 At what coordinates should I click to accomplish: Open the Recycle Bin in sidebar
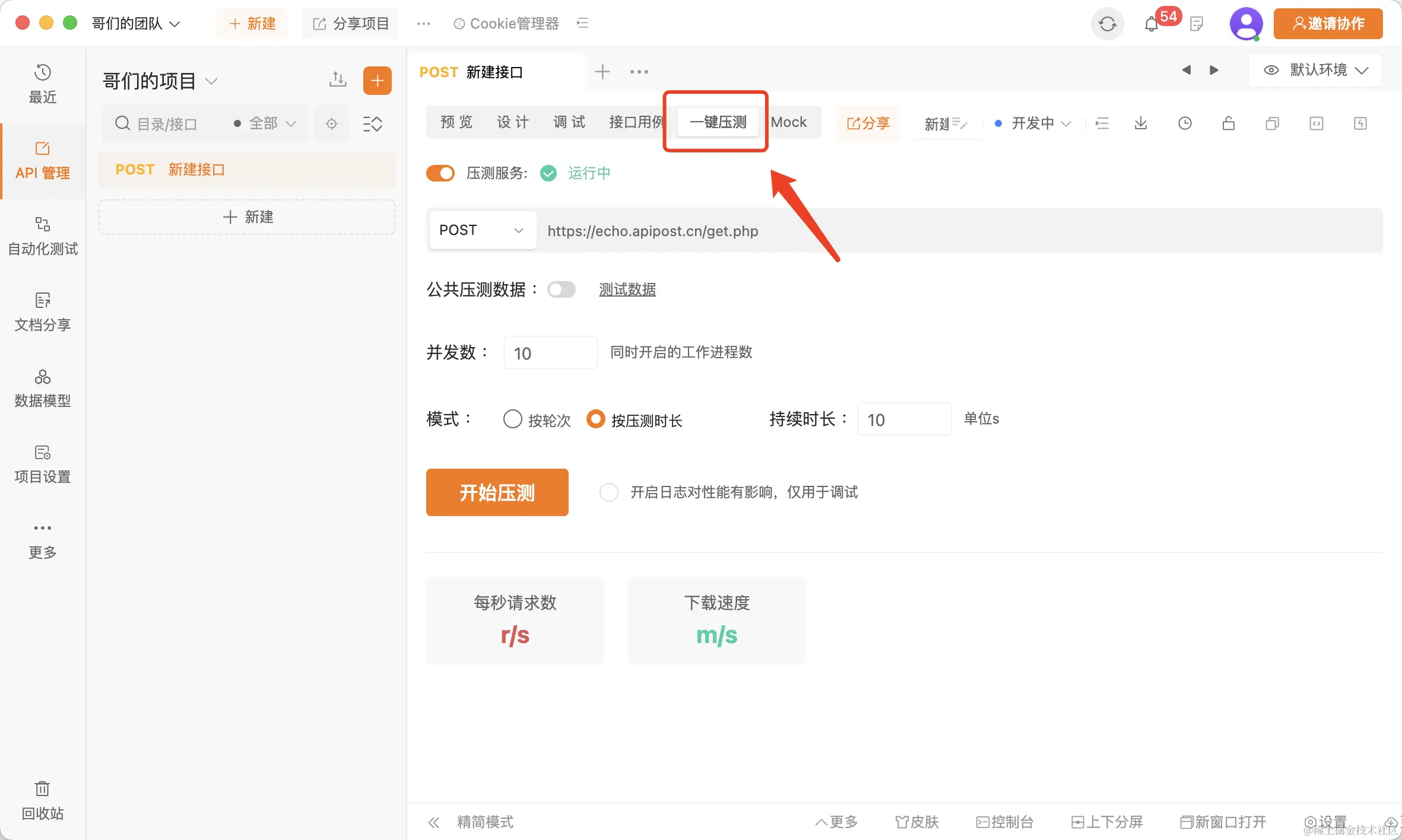pyautogui.click(x=43, y=800)
